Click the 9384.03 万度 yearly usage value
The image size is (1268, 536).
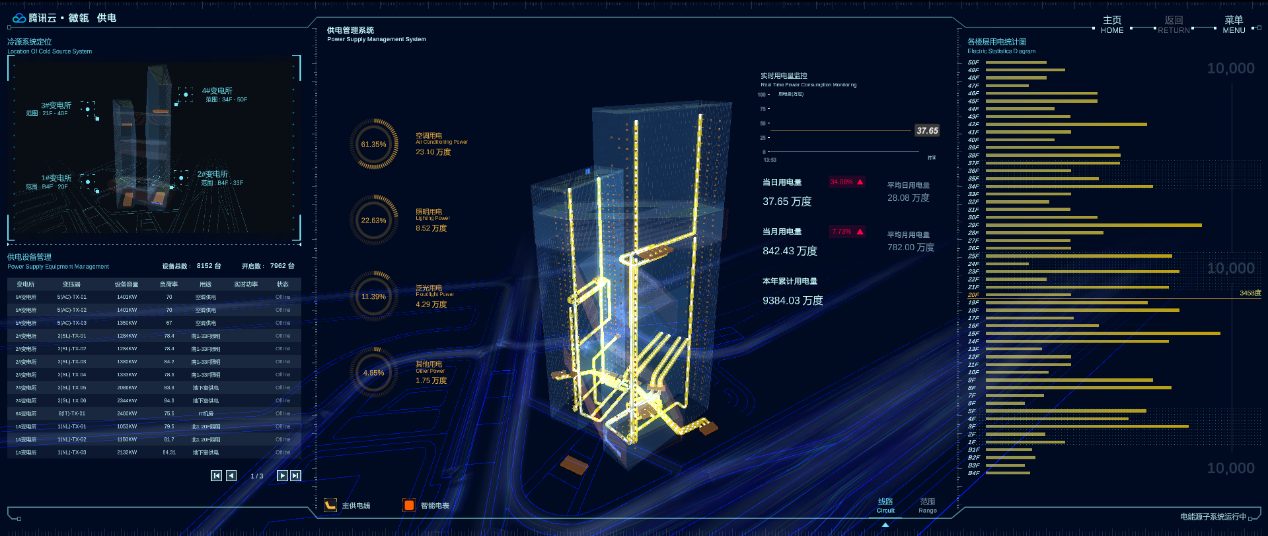[793, 300]
